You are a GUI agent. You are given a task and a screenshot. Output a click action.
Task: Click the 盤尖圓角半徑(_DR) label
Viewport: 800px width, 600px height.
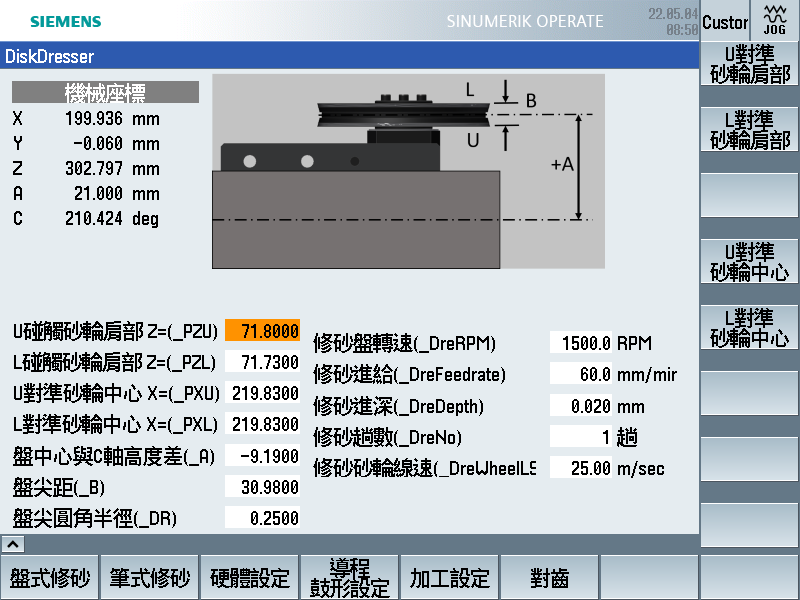coord(95,518)
